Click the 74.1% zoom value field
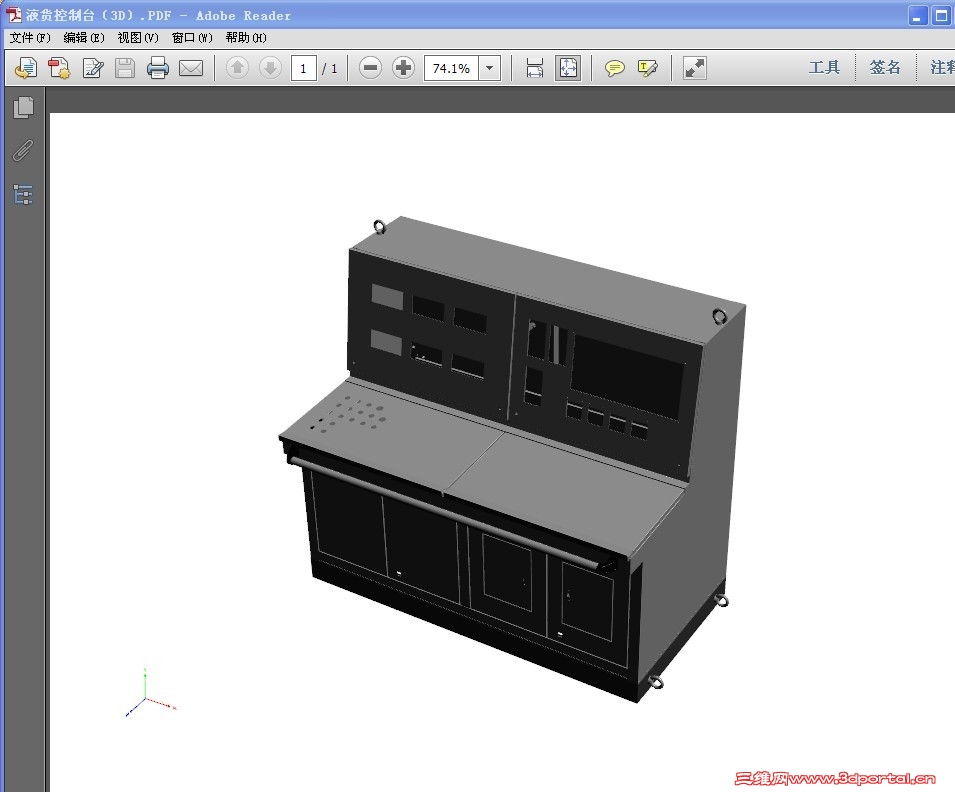 tap(451, 68)
